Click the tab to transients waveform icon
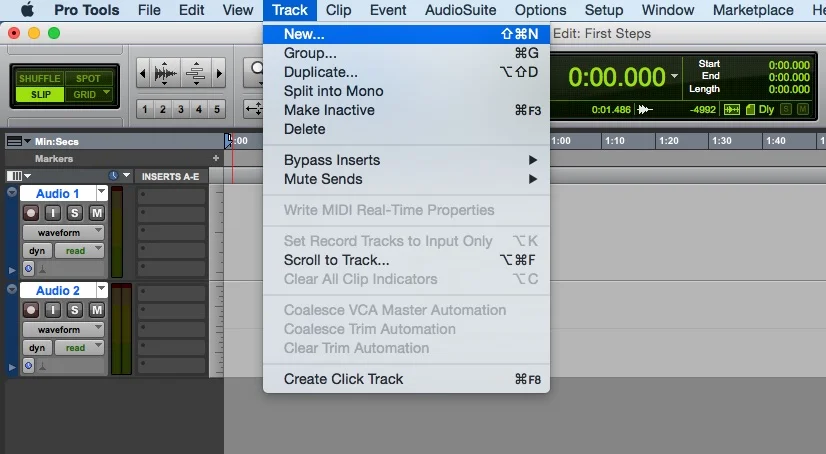The width and height of the screenshot is (826, 454). coord(645,110)
